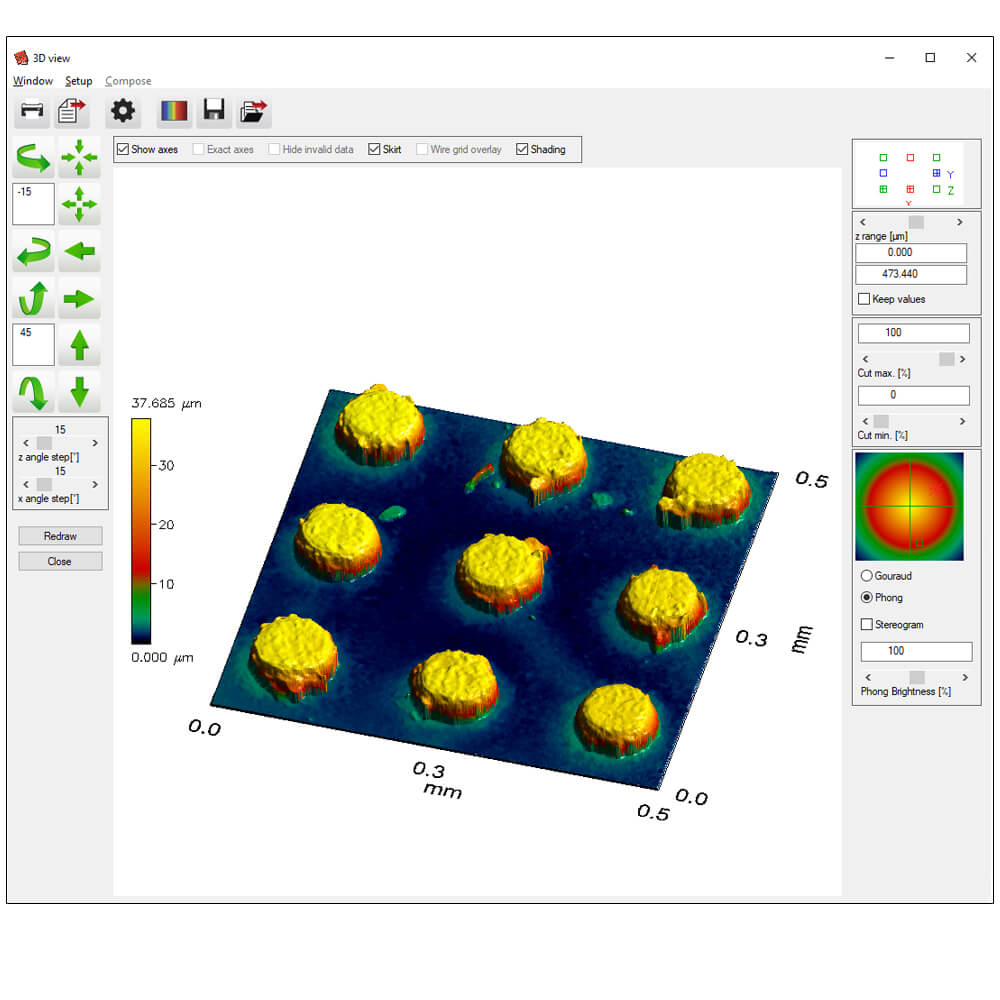Click the zoom-out diverging arrows icon

(79, 204)
